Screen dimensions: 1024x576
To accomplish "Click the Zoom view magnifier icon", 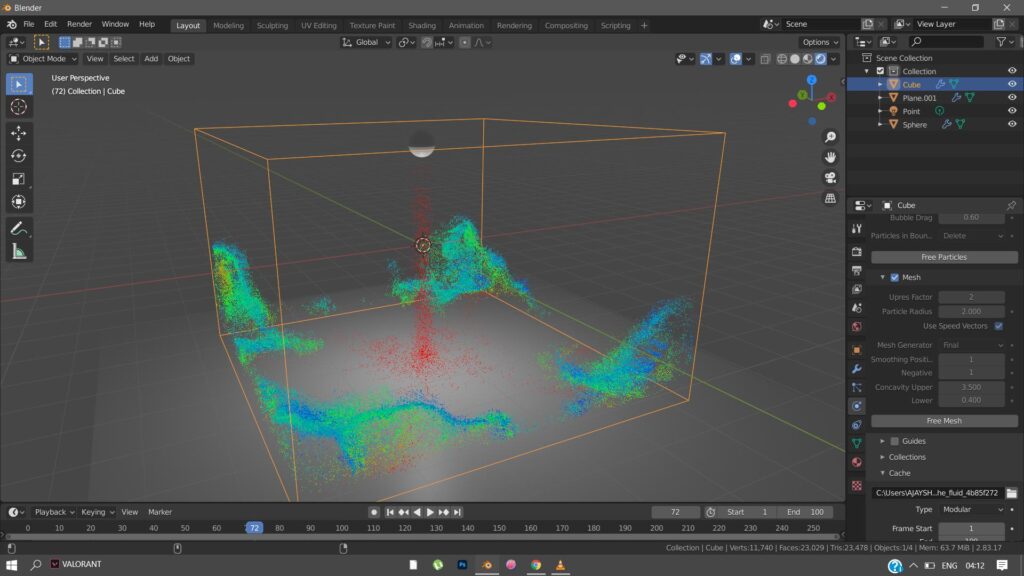I will [830, 137].
